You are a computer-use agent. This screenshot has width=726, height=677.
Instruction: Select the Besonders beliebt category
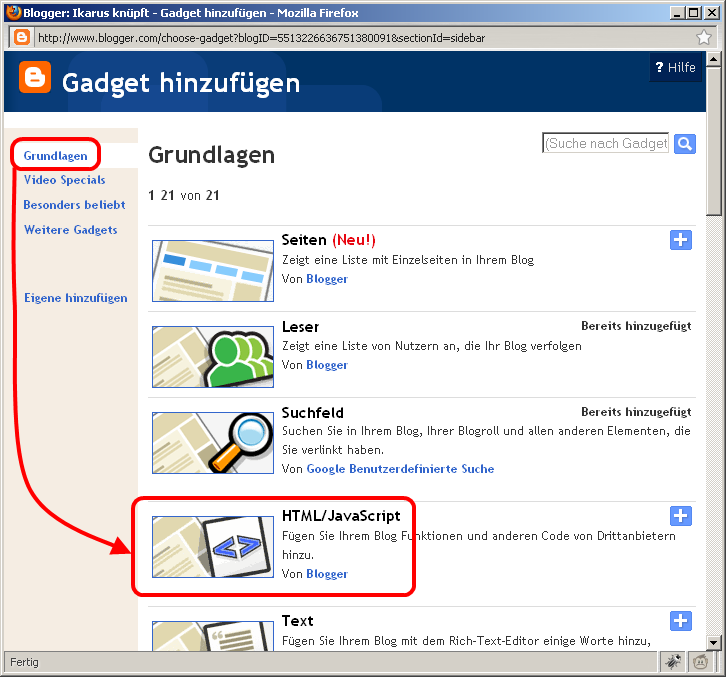click(x=75, y=205)
